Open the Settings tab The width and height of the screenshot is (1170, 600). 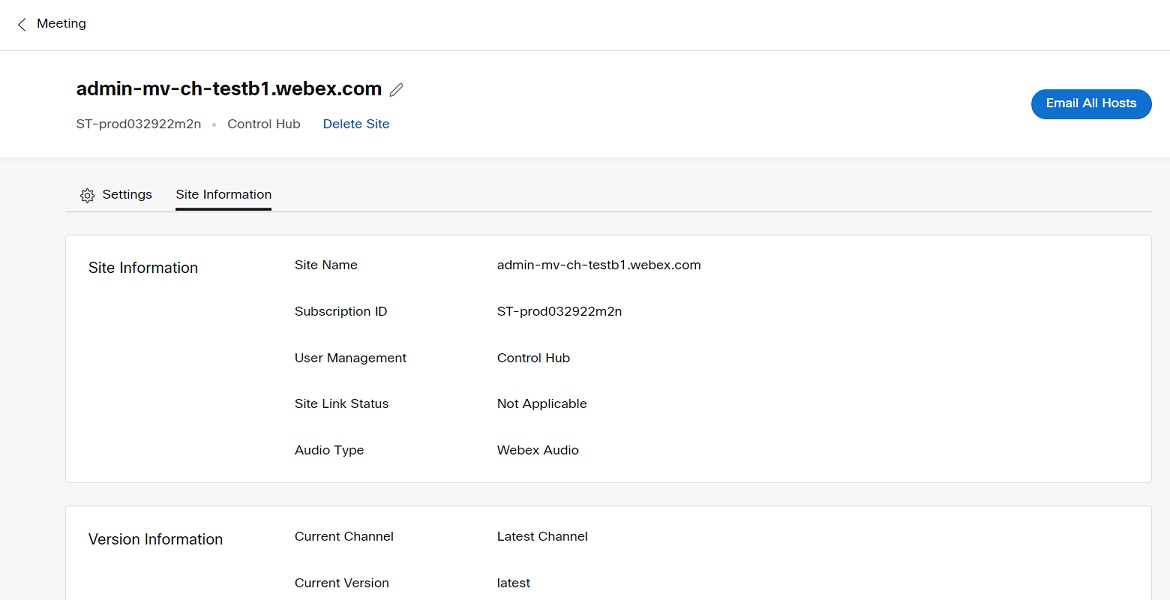[x=116, y=195]
